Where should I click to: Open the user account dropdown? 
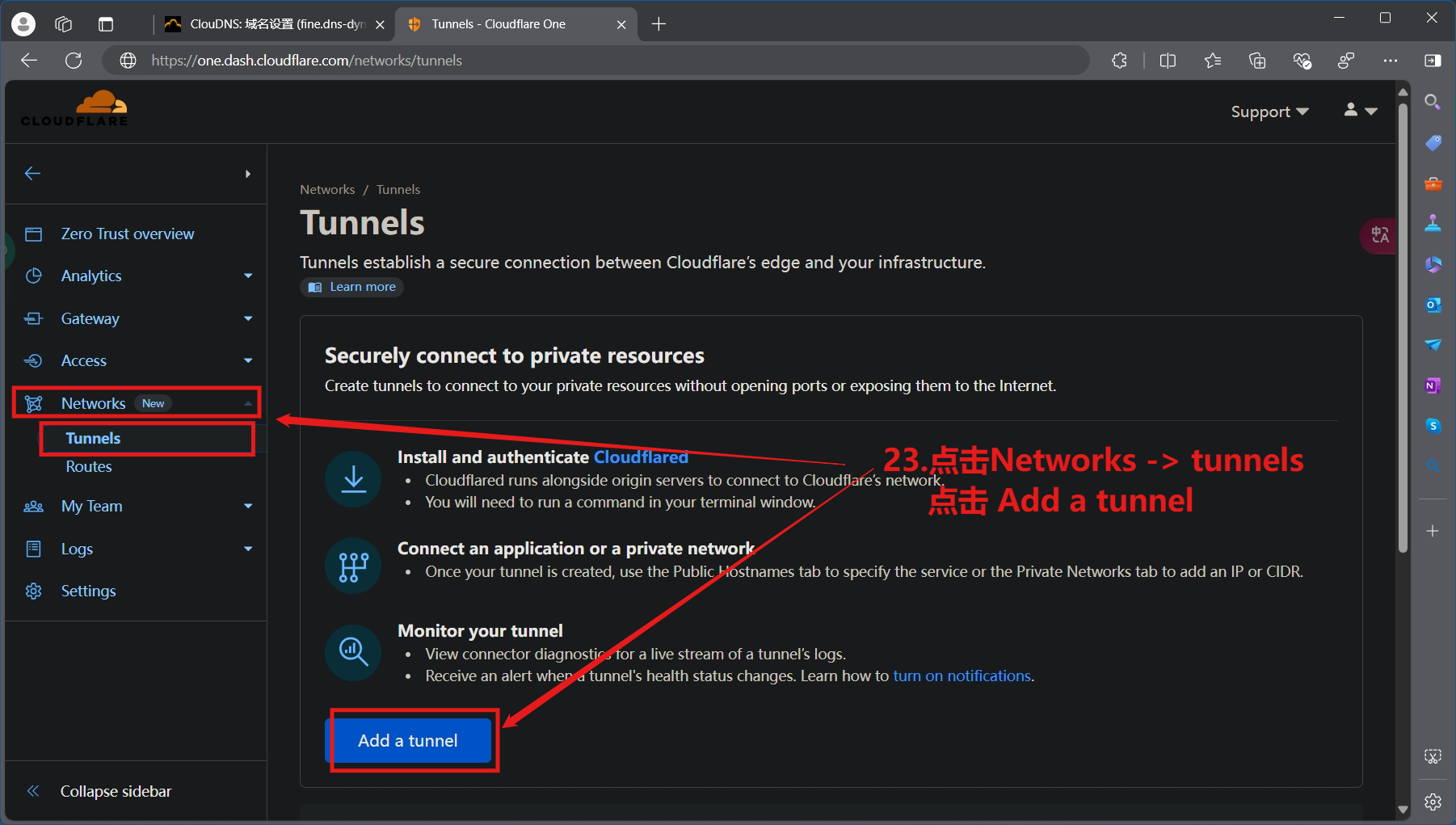1361,110
